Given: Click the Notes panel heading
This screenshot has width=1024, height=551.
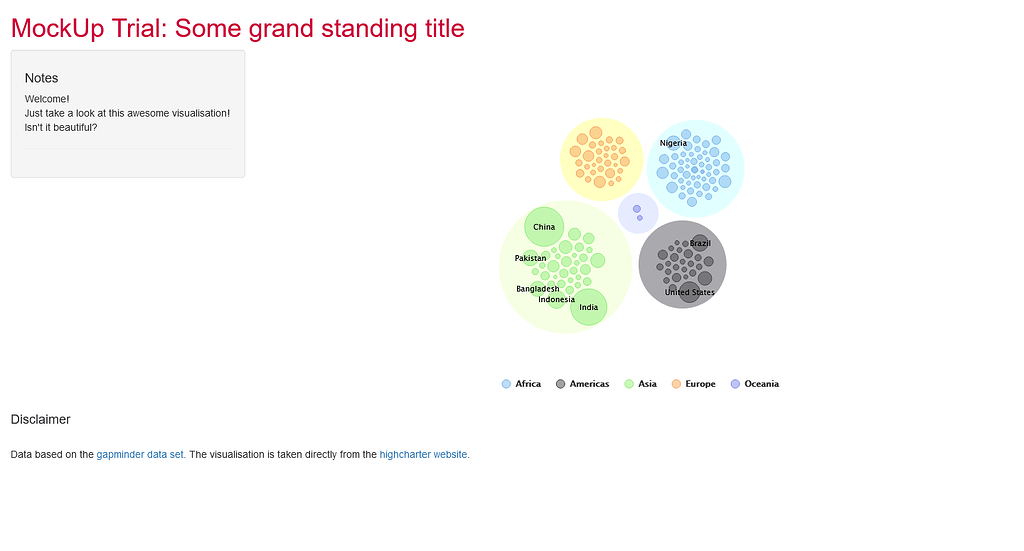Looking at the screenshot, I should coord(41,78).
